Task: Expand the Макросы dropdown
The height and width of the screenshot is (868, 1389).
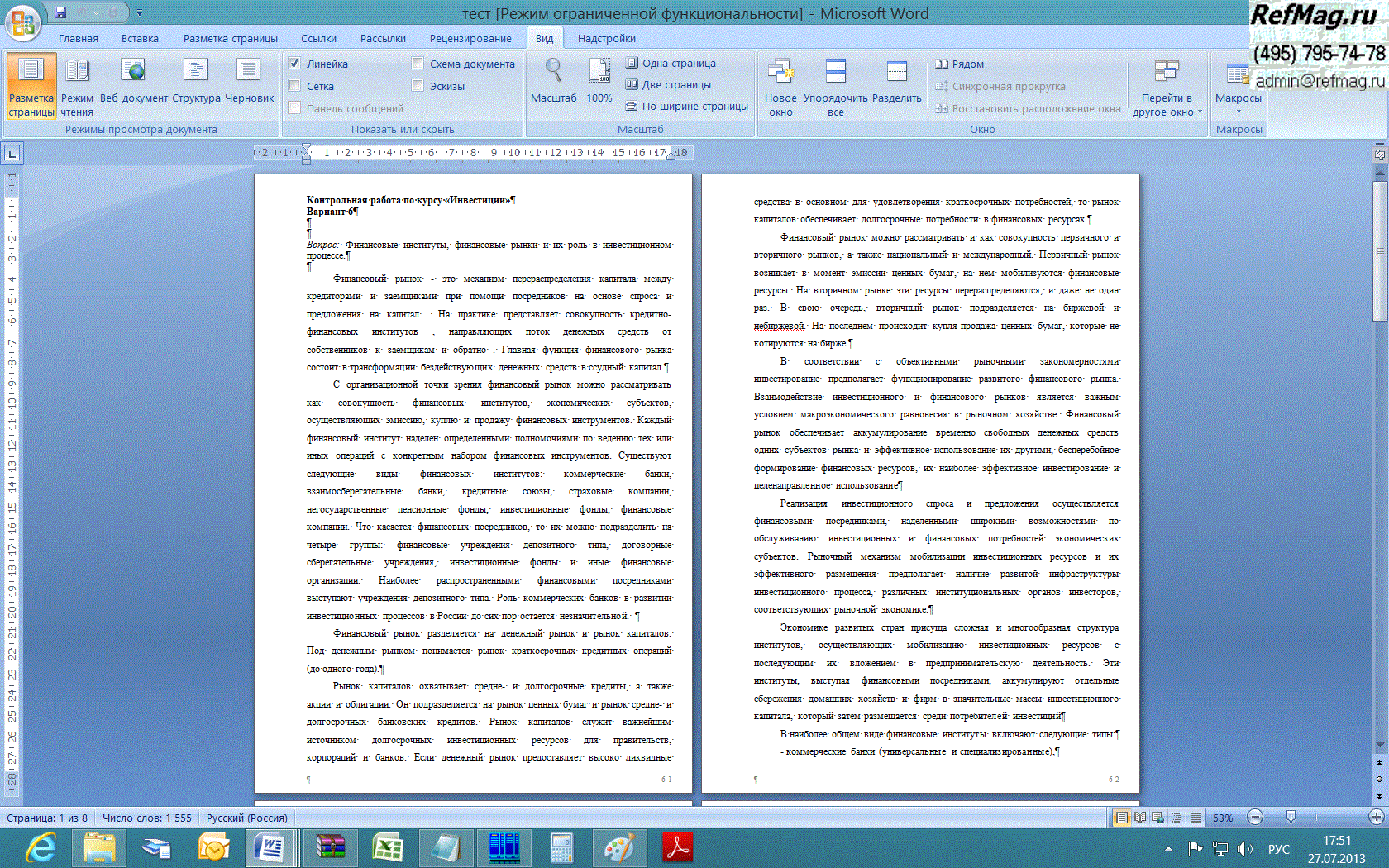Action: point(1238,109)
